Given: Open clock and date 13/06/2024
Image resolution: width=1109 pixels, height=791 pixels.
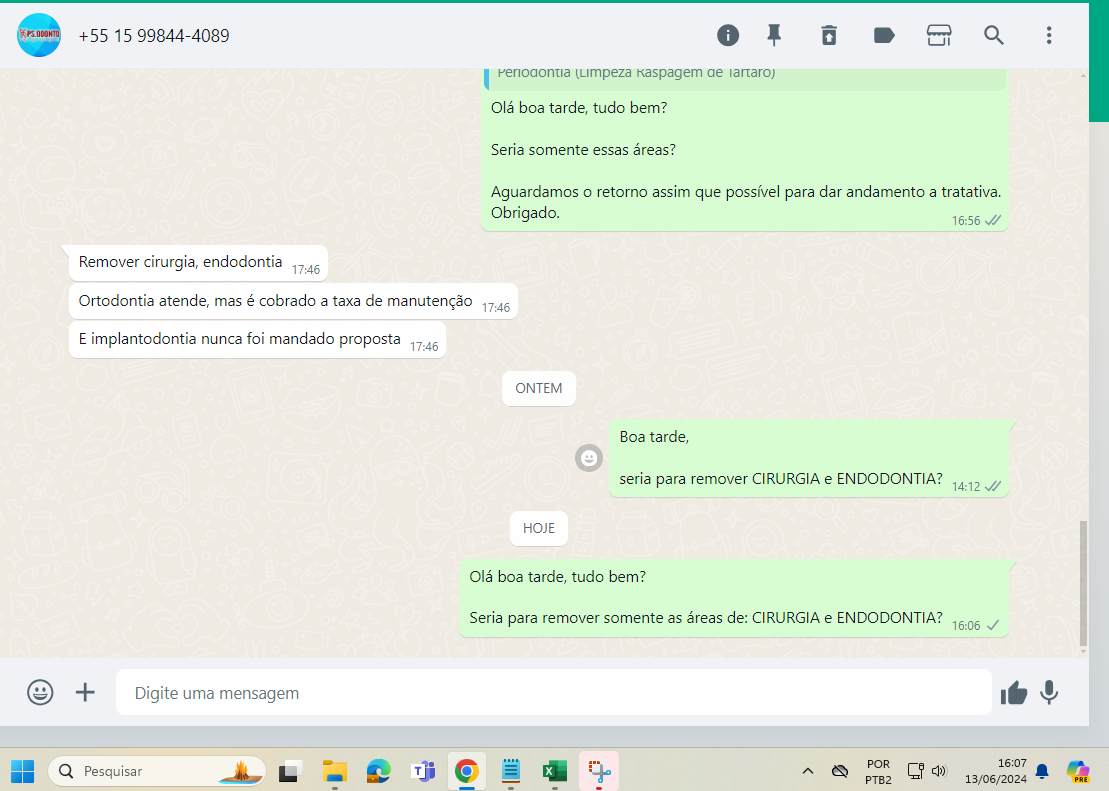Looking at the screenshot, I should tap(996, 771).
